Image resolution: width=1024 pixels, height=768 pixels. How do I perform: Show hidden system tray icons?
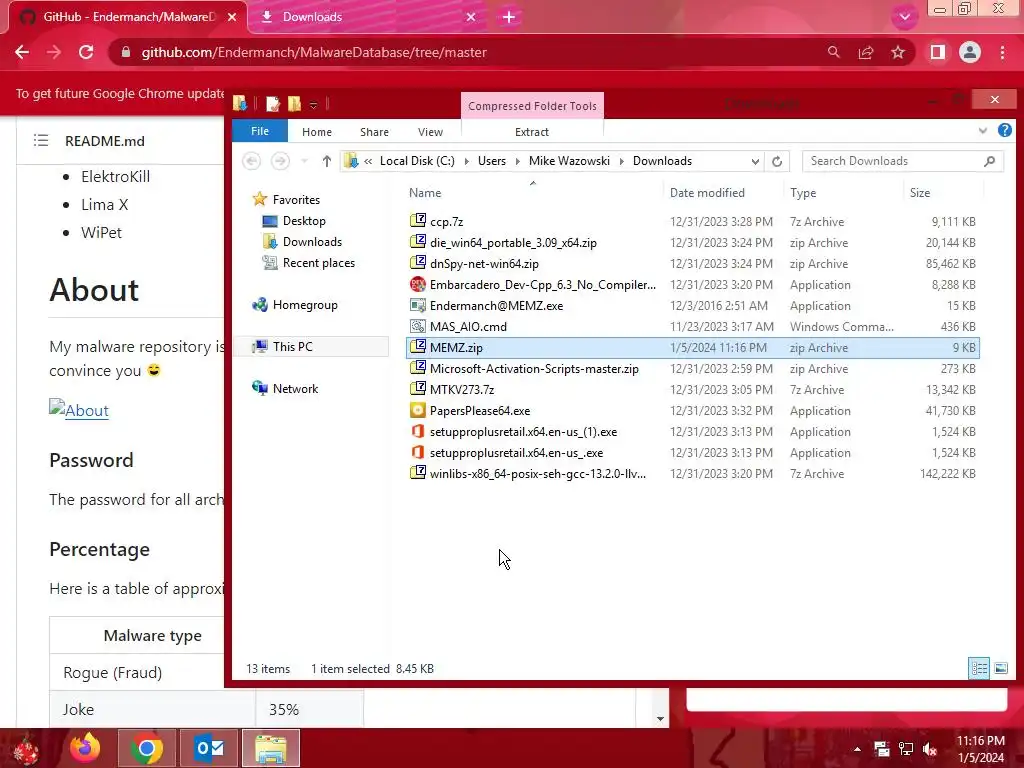(x=857, y=749)
